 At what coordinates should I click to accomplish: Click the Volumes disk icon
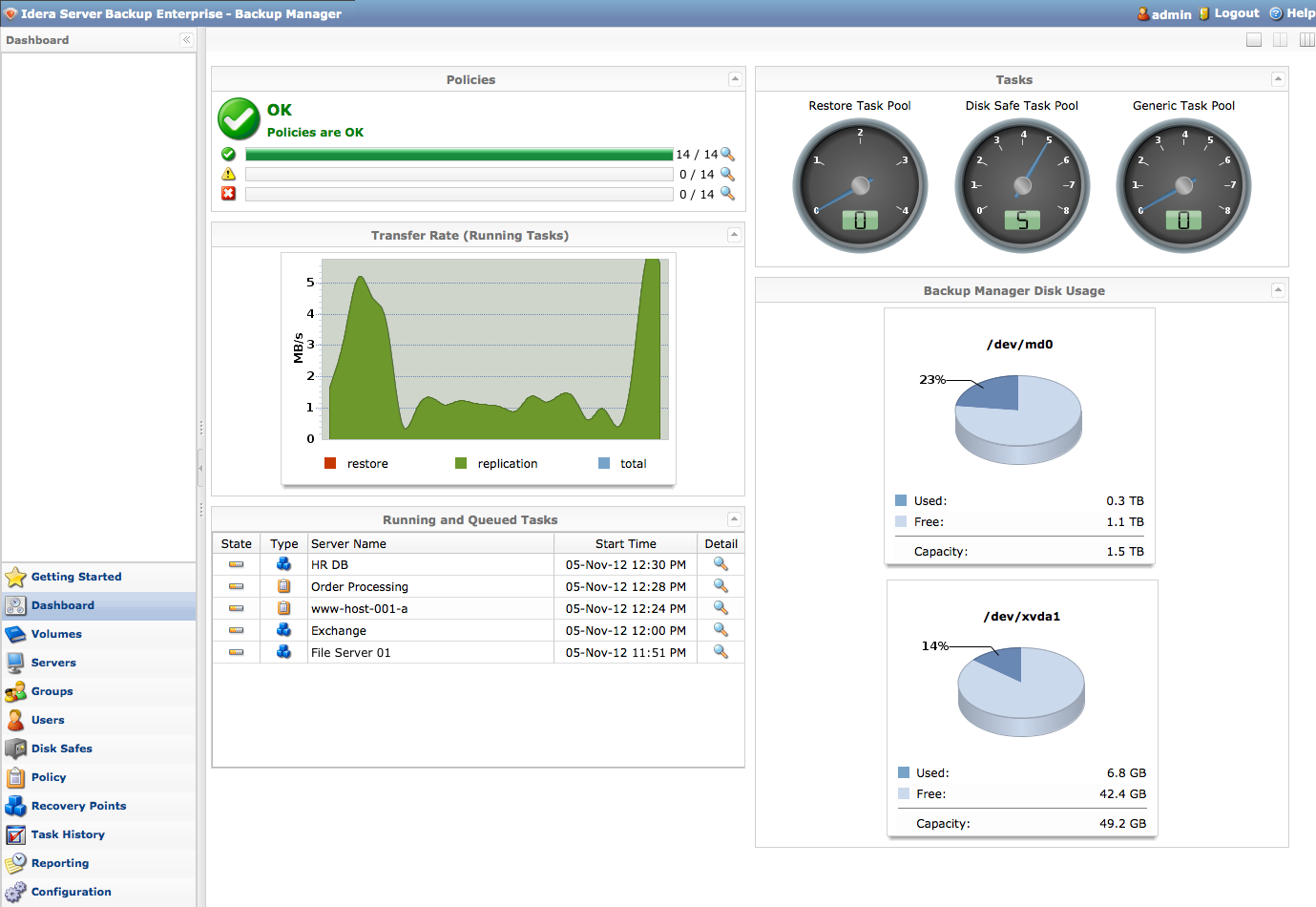pyautogui.click(x=15, y=634)
